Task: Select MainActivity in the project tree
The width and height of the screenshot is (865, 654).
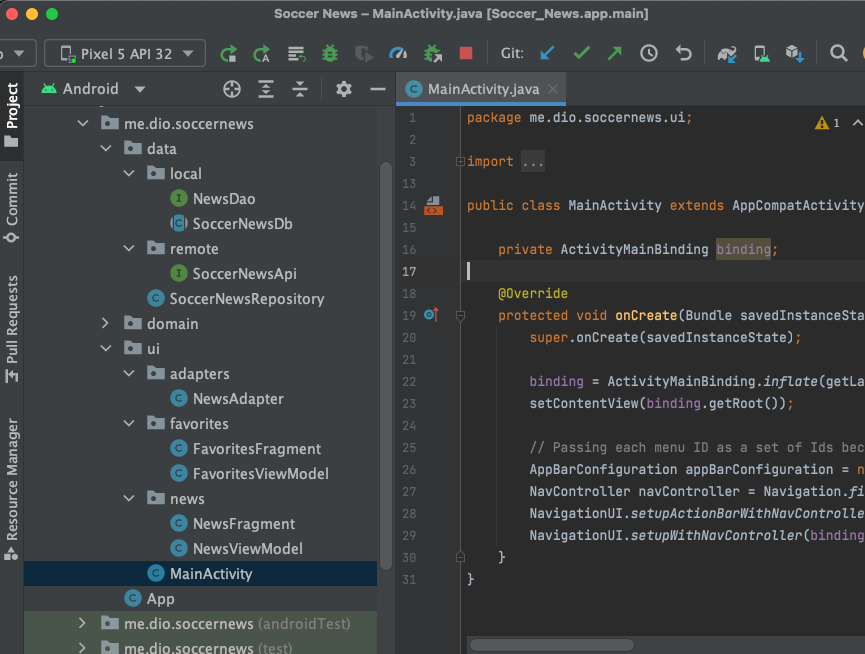Action: point(200,573)
